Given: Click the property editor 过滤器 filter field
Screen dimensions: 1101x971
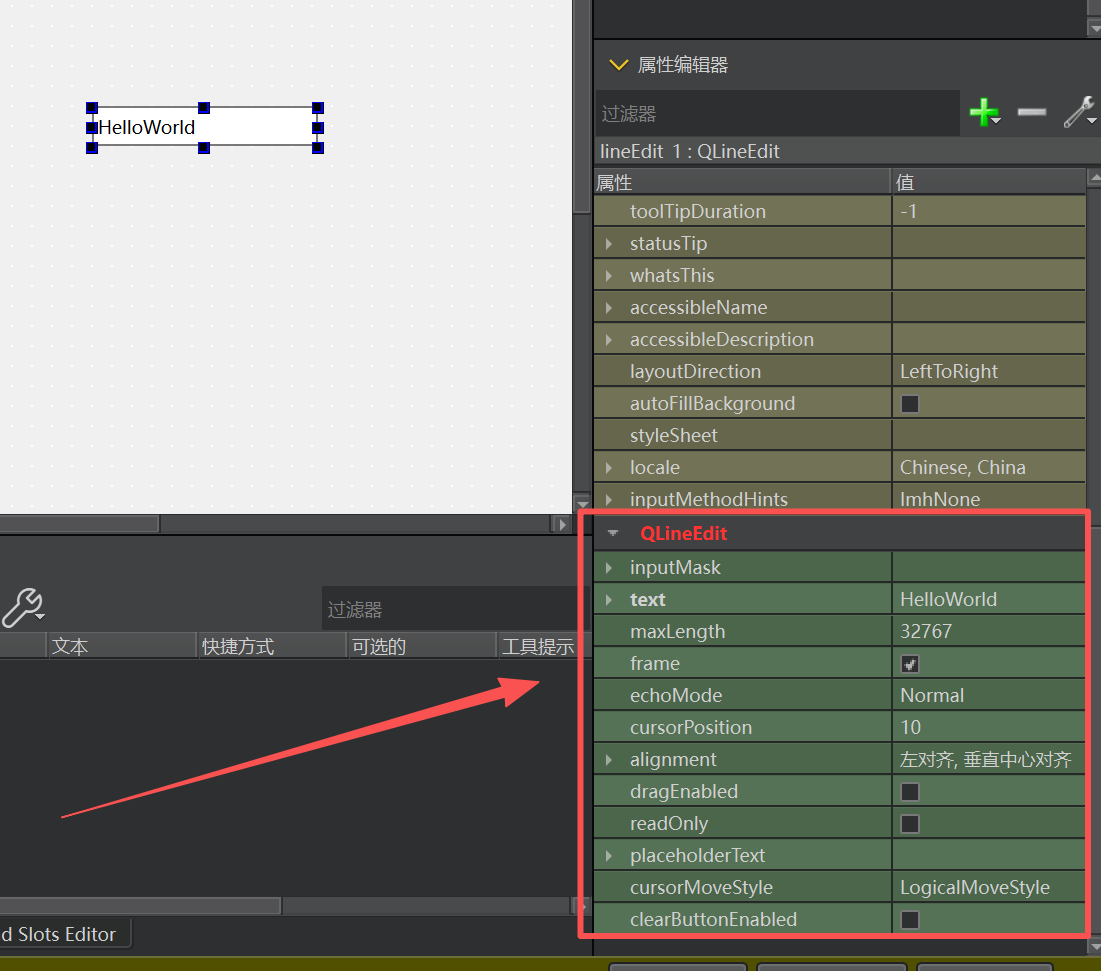Looking at the screenshot, I should [x=778, y=113].
